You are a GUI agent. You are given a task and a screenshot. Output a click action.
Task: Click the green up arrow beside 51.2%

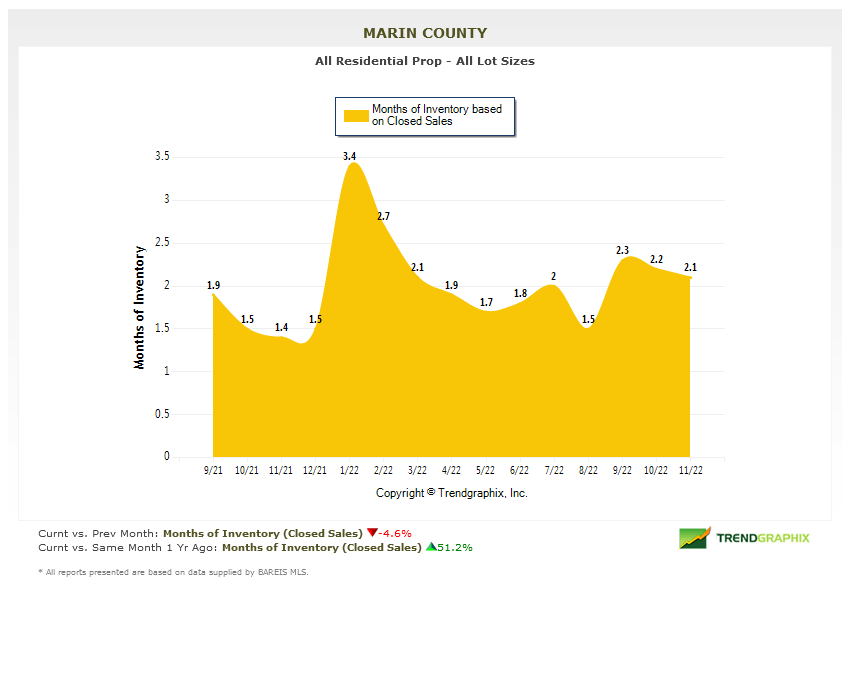[431, 547]
